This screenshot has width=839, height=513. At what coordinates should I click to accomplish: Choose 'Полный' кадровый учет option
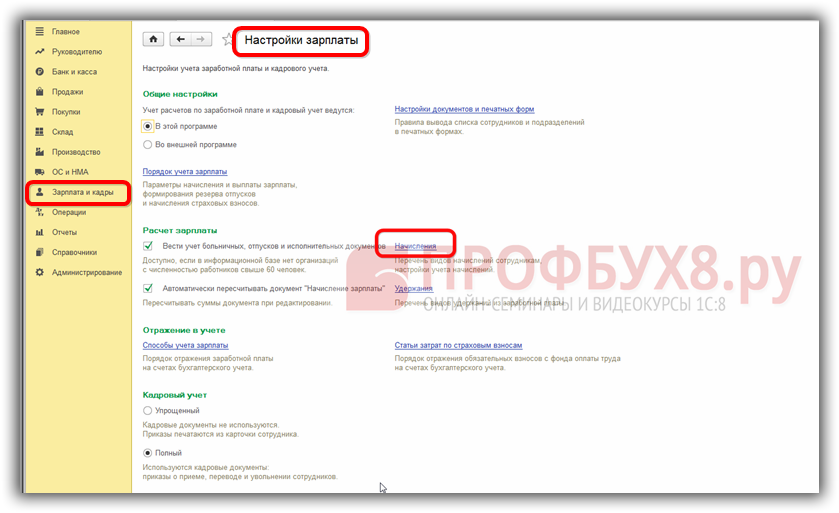[x=148, y=453]
